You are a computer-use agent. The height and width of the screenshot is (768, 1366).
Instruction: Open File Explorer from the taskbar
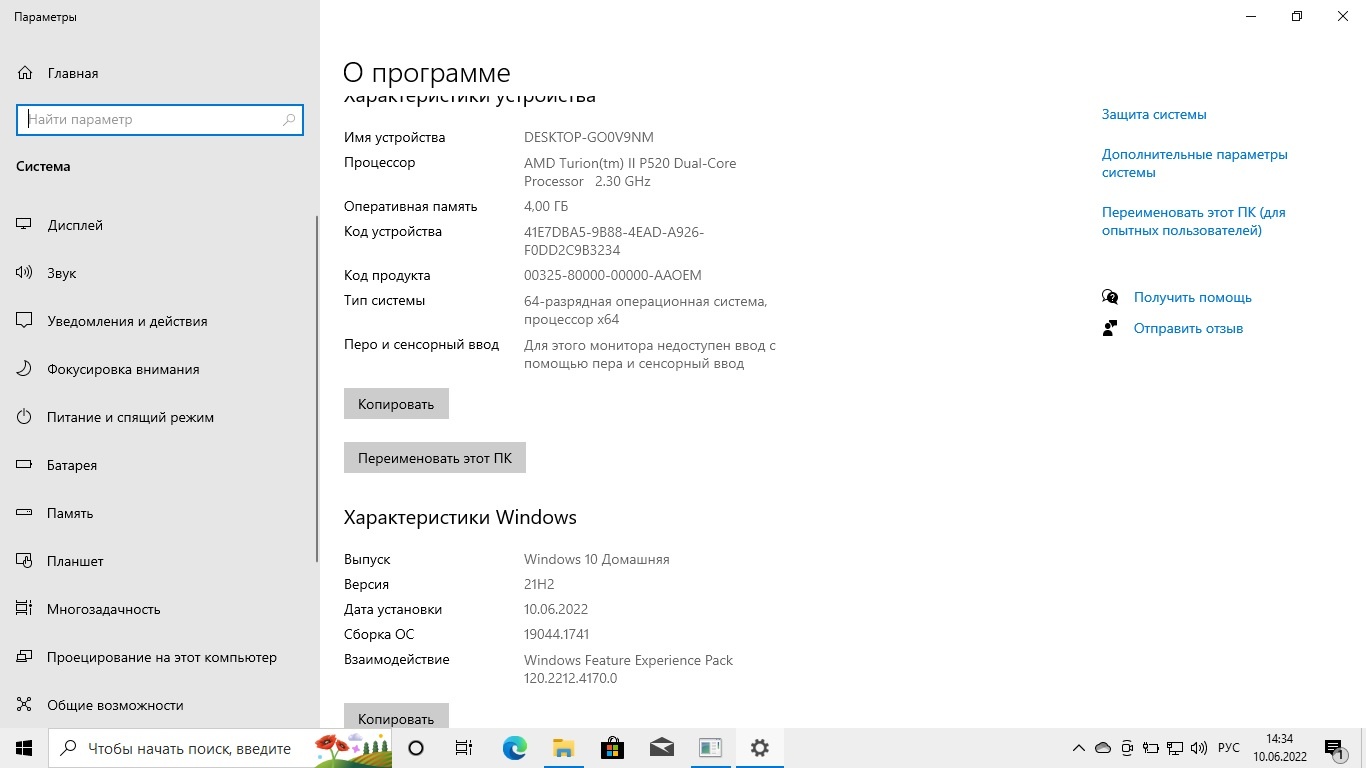click(x=563, y=748)
